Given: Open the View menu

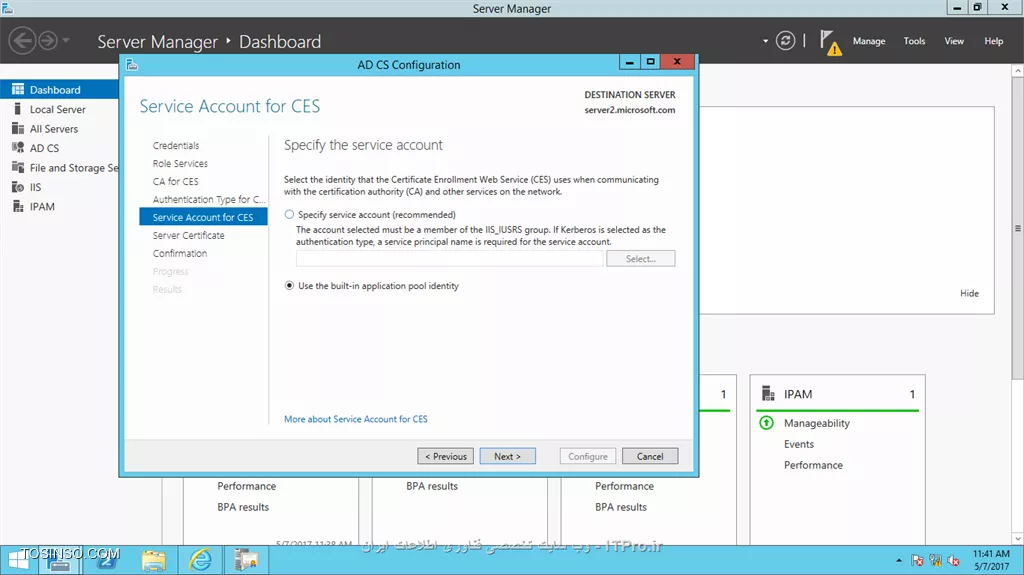Looking at the screenshot, I should 953,41.
